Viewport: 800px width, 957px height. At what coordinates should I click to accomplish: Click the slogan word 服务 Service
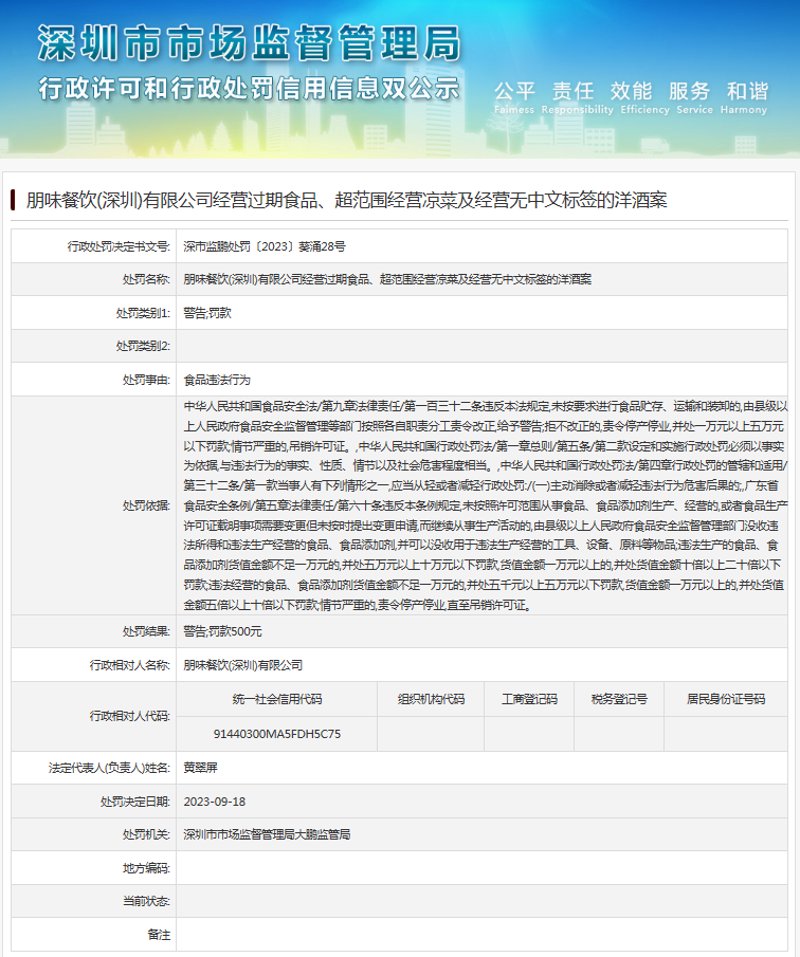[694, 98]
